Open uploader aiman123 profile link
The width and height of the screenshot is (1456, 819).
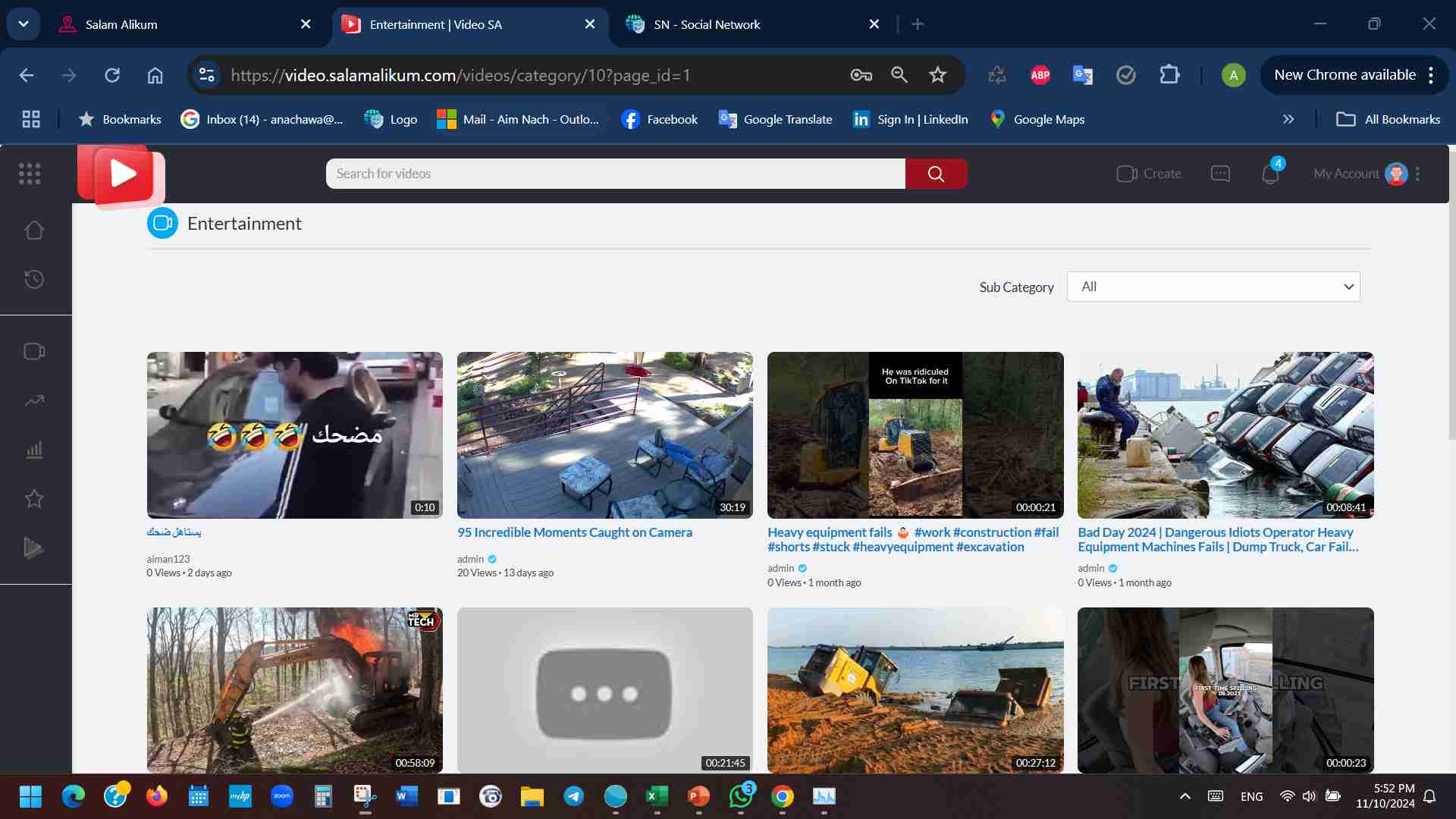point(168,559)
